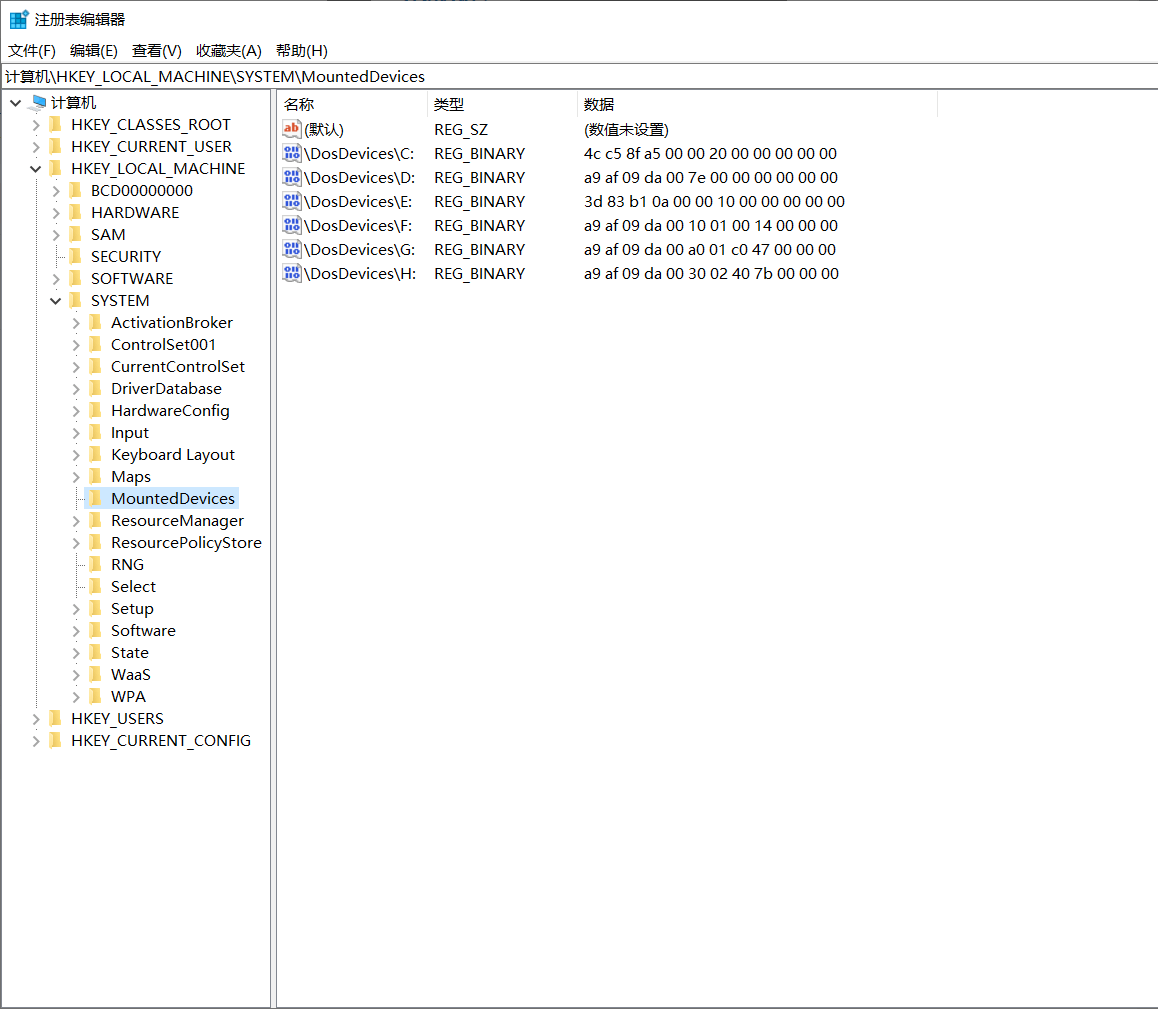The image size is (1158, 1009).
Task: Click the binary icon of \DosDevices\D: value
Action: [x=292, y=177]
